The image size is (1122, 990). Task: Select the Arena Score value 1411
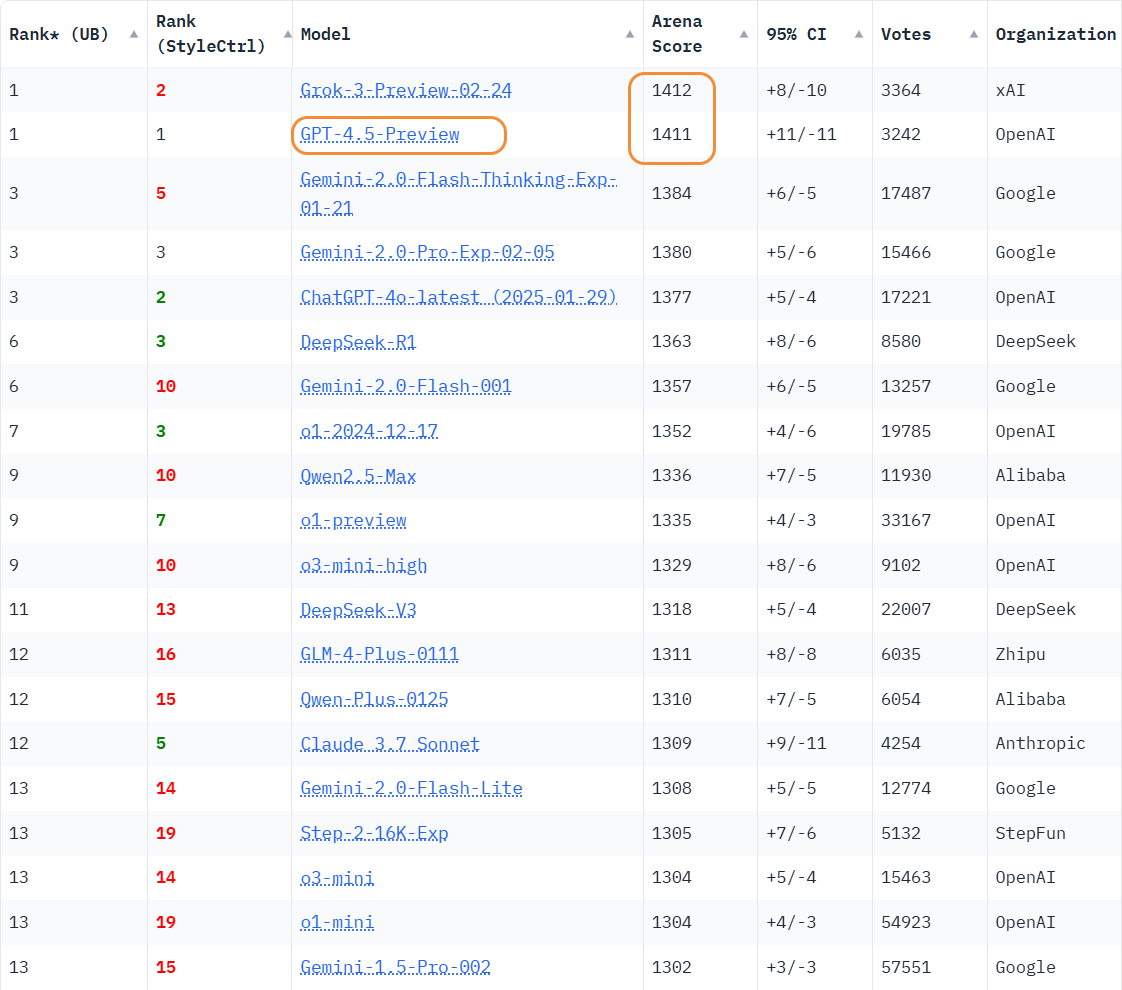coord(672,134)
